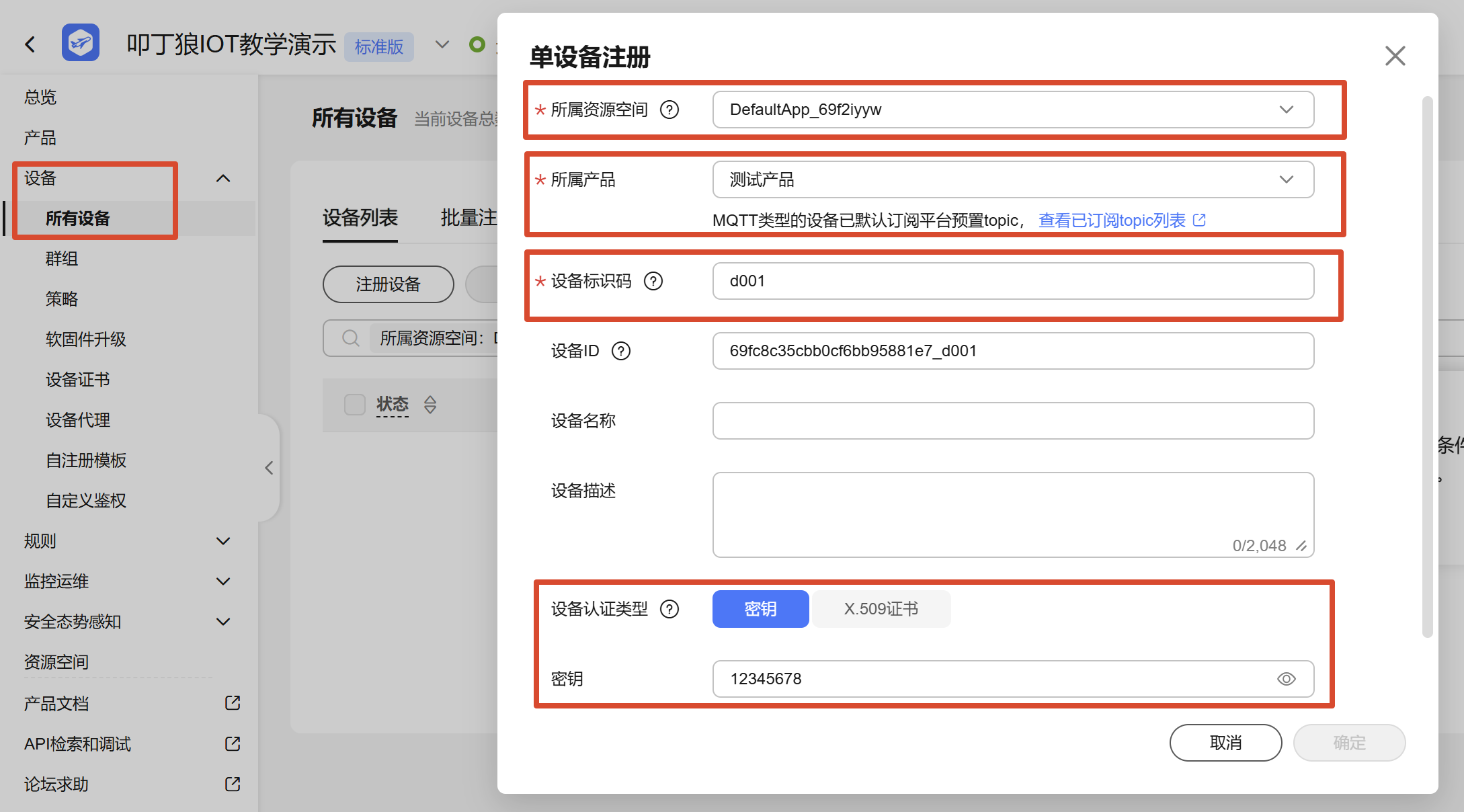Viewport: 1464px width, 812px height.
Task: Open 产品 in the sidebar
Action: 40,138
